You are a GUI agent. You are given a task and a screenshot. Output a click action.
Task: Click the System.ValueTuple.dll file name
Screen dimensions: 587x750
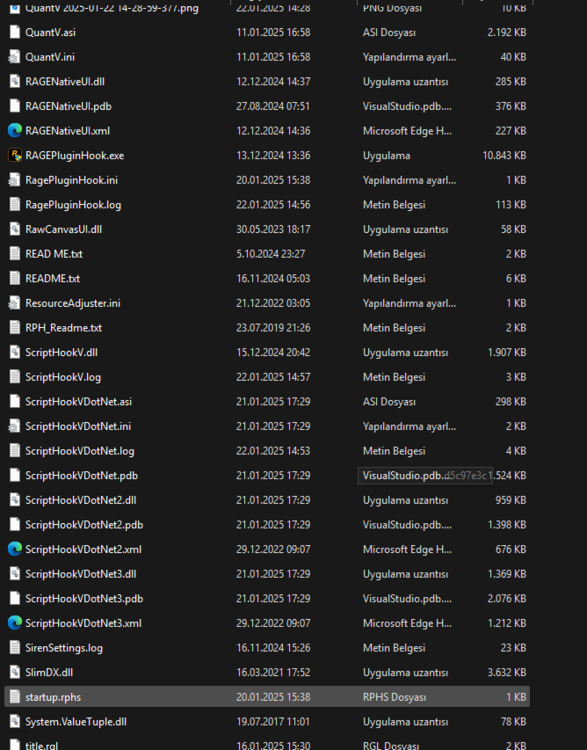pos(76,722)
